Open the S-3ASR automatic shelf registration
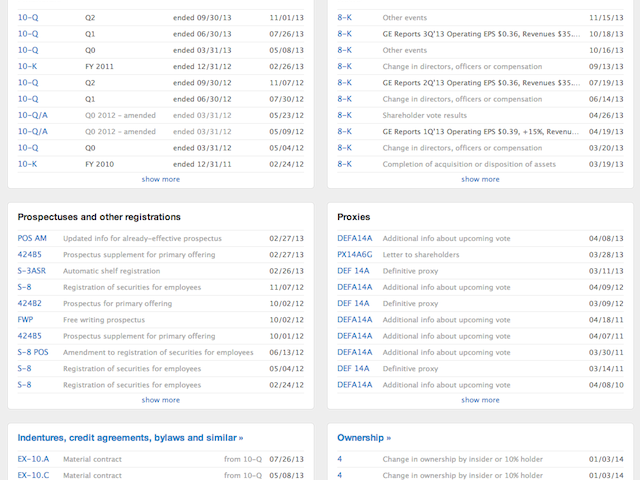640x480 pixels. [x=31, y=271]
